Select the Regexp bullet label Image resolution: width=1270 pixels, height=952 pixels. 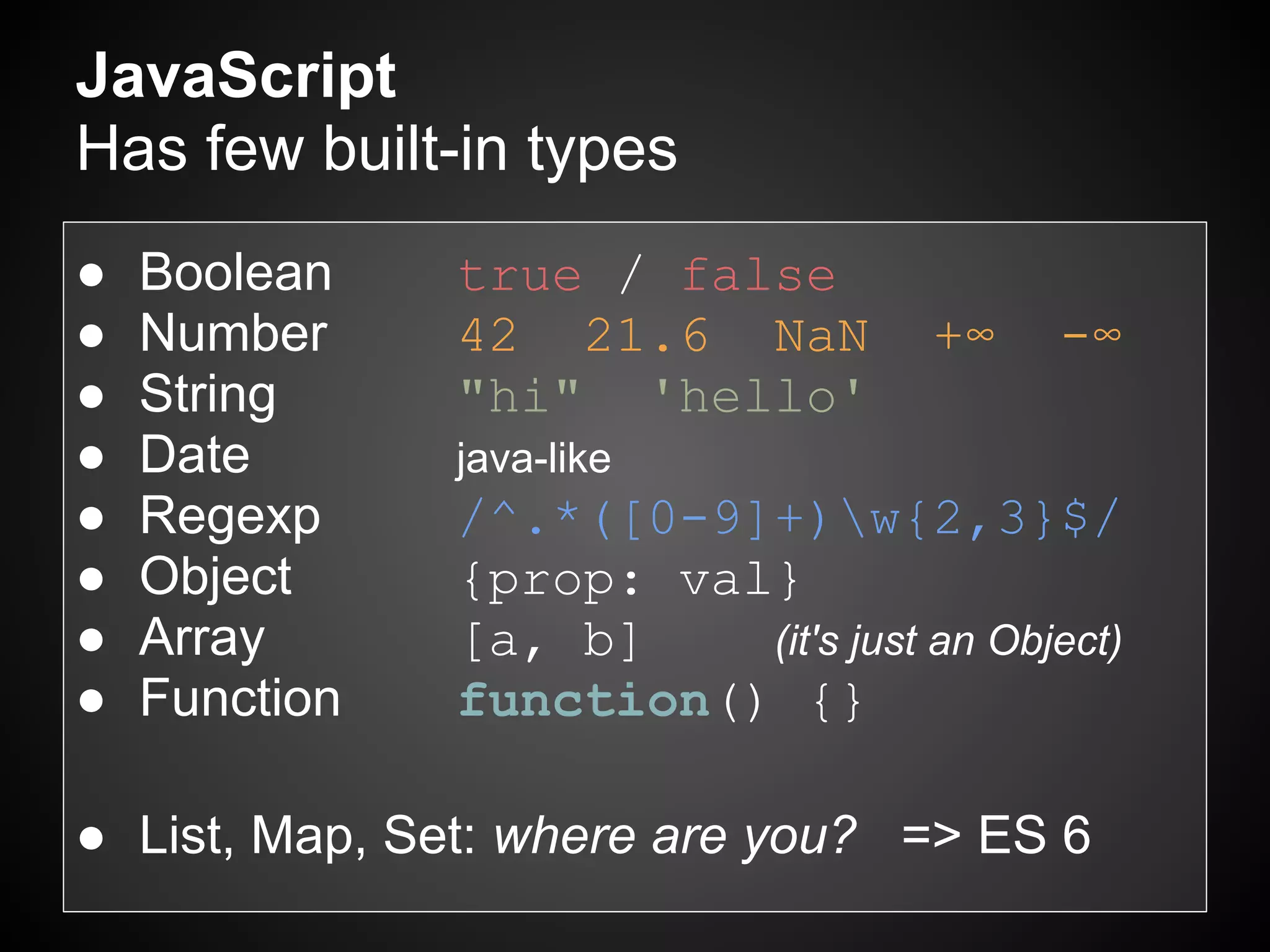tap(230, 517)
